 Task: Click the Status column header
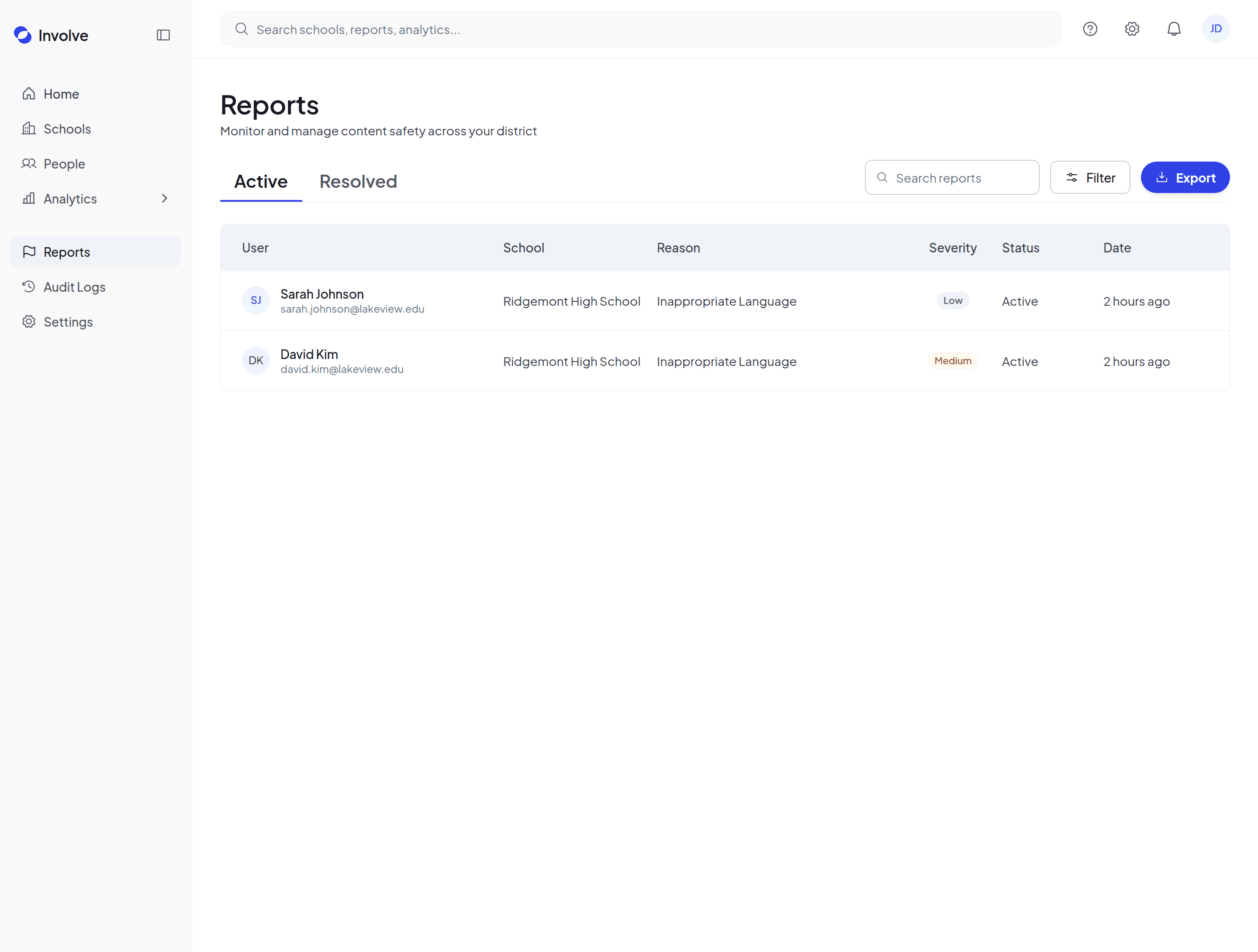(x=1020, y=248)
